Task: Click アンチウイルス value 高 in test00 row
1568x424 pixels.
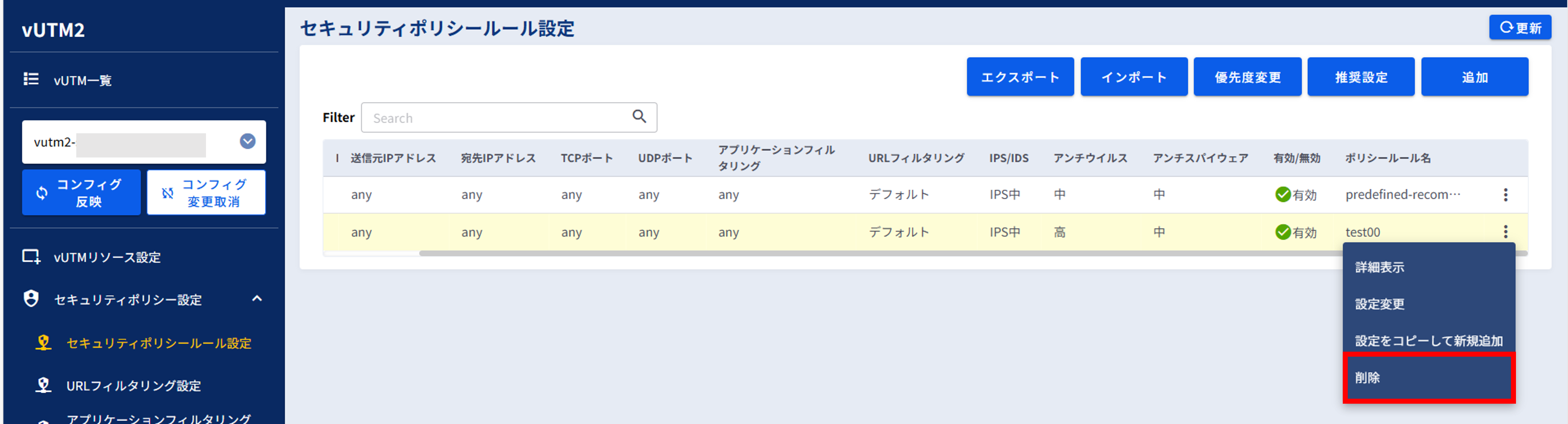Action: [x=1059, y=232]
